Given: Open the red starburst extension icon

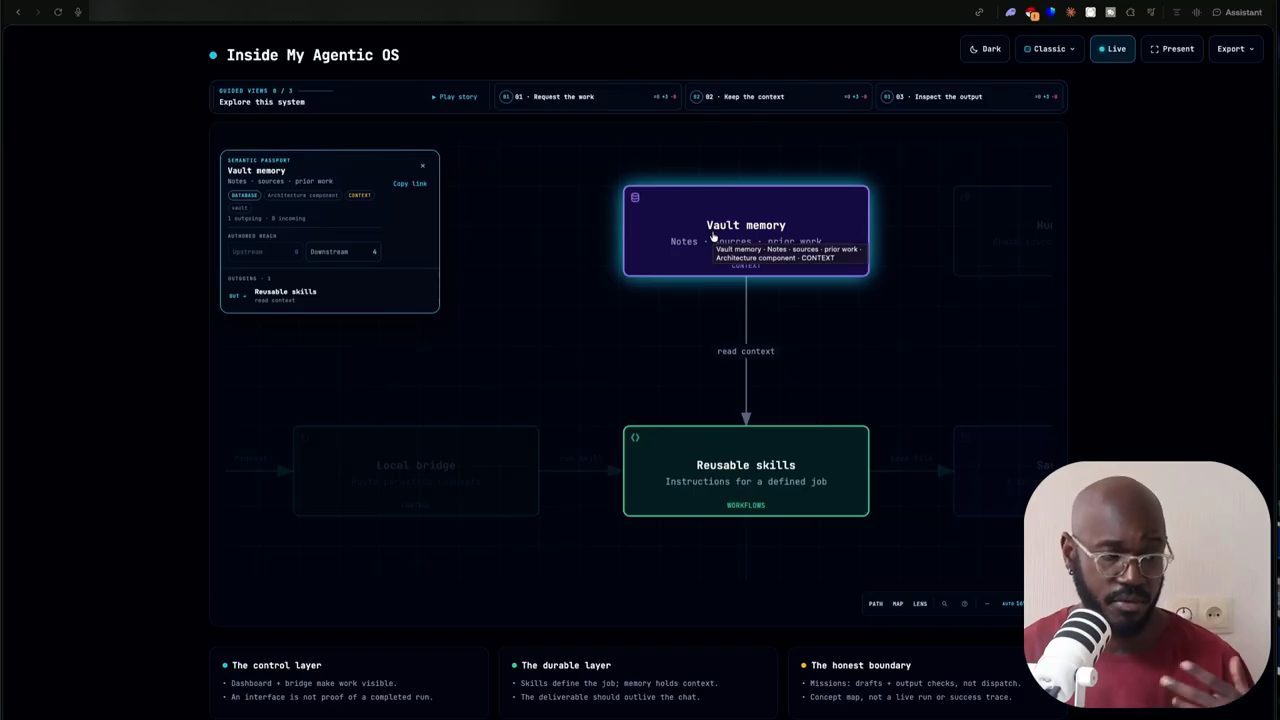Looking at the screenshot, I should [1071, 12].
